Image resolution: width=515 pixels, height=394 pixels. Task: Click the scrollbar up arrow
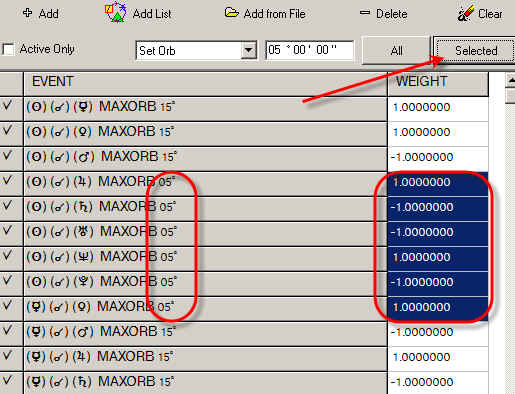pyautogui.click(x=510, y=80)
